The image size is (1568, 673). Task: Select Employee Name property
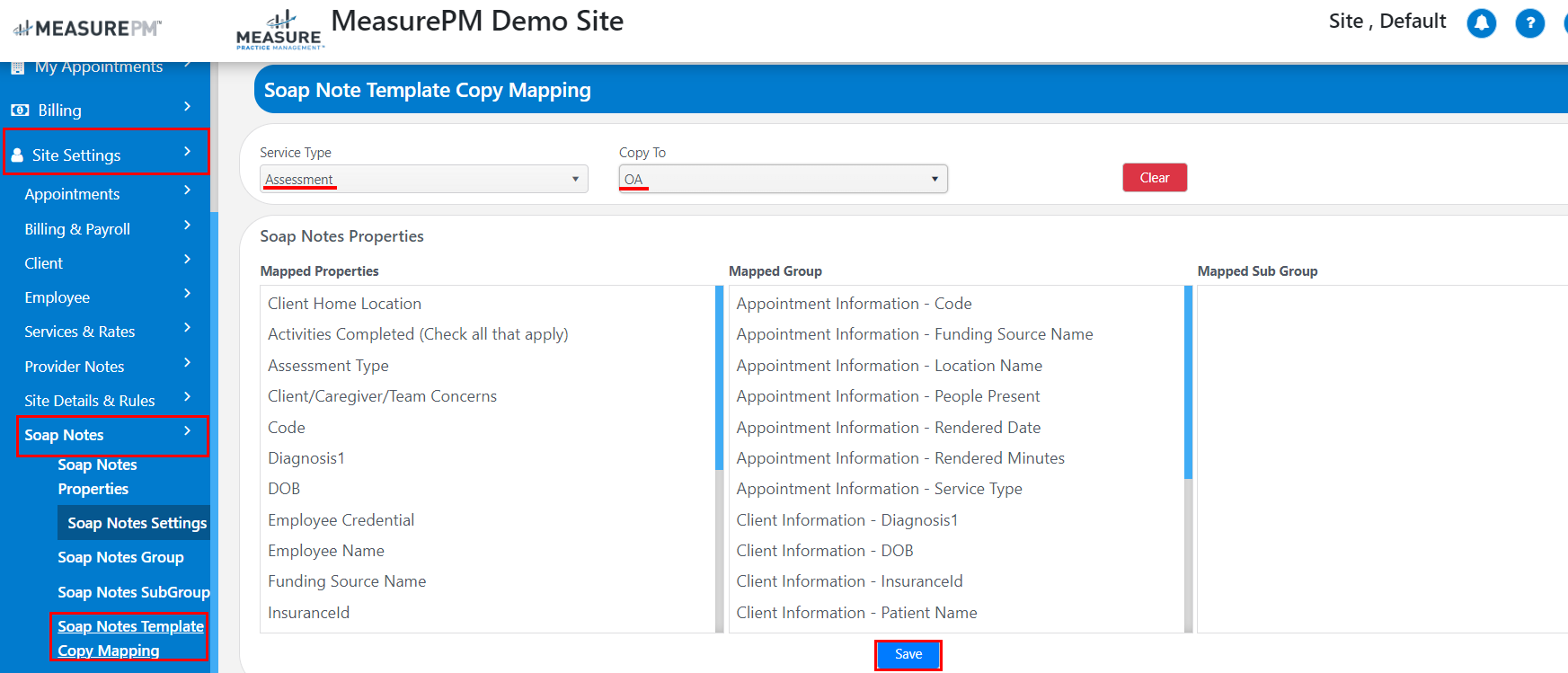point(326,551)
